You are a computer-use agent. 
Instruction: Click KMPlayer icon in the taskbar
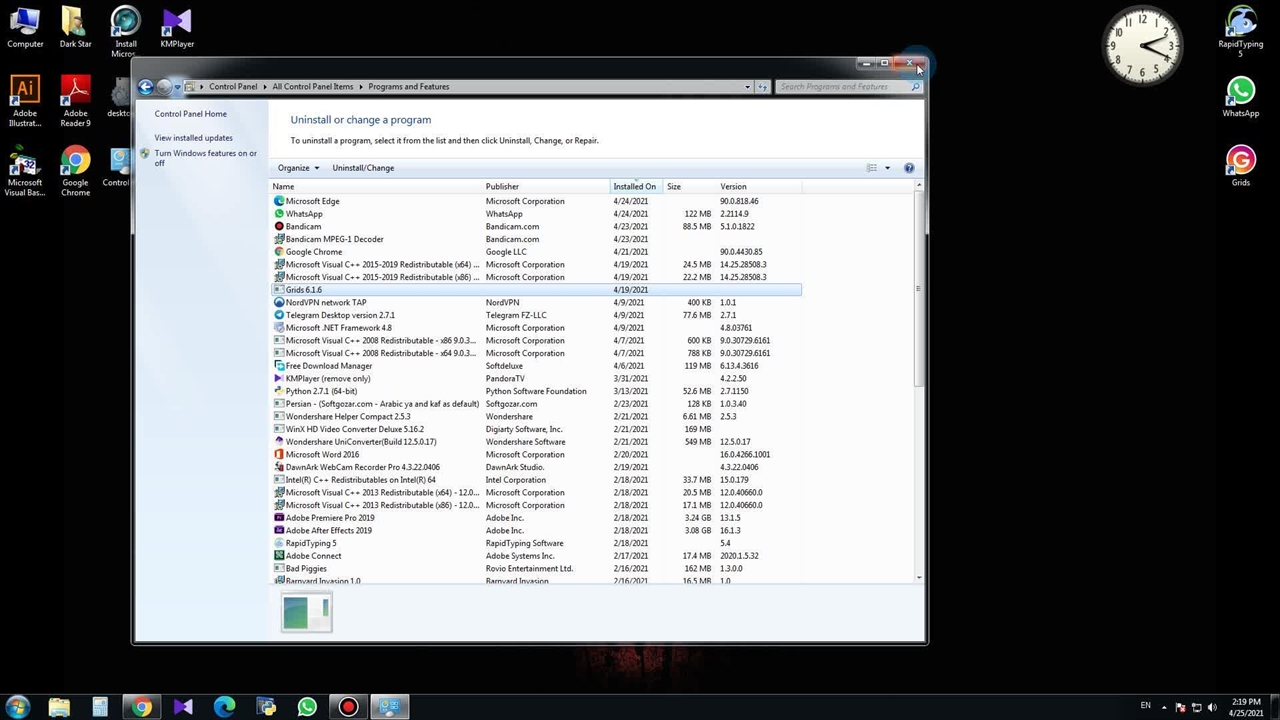click(x=183, y=707)
